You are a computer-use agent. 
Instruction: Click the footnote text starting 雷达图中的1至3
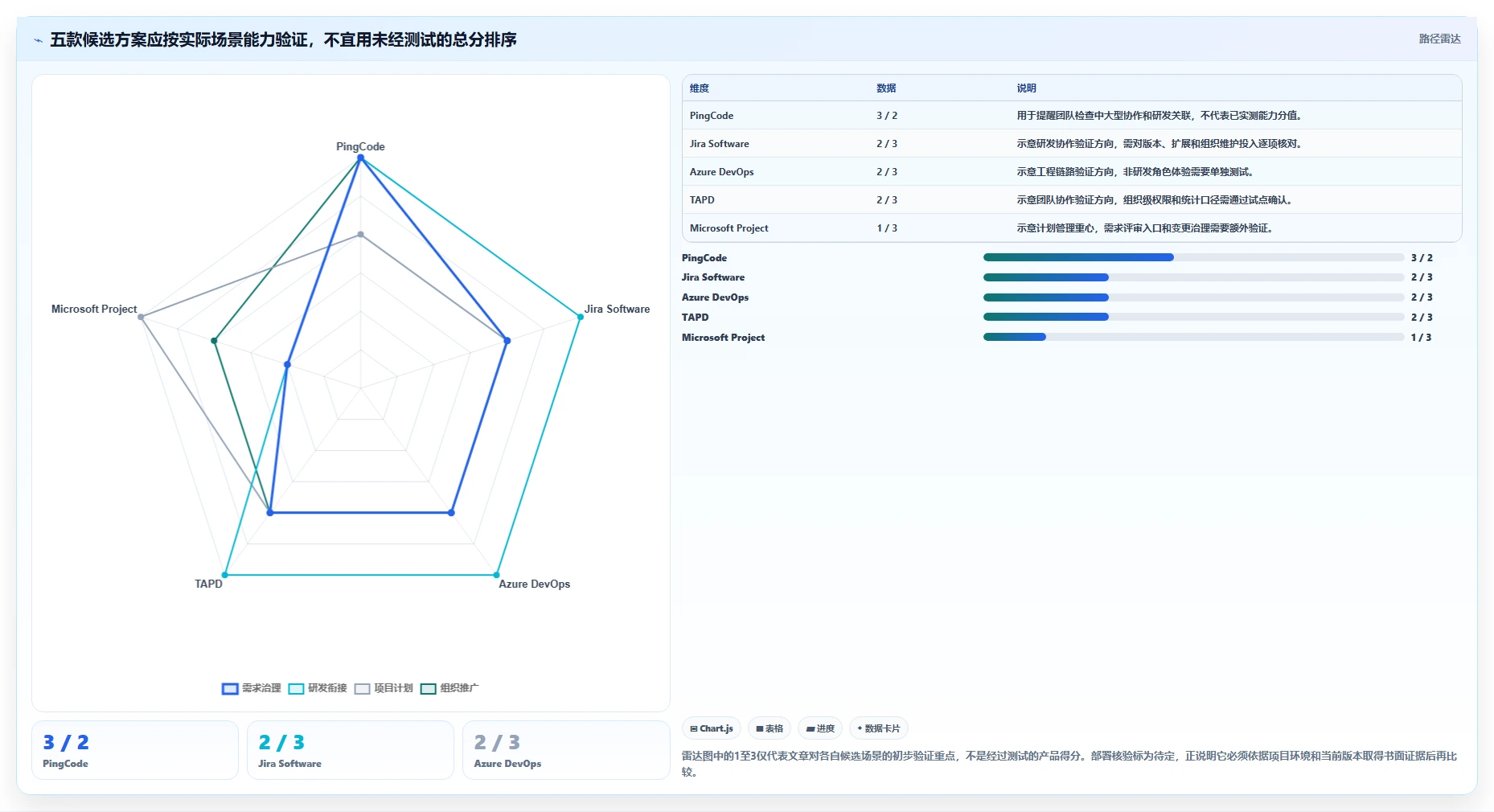pyautogui.click(x=1069, y=764)
